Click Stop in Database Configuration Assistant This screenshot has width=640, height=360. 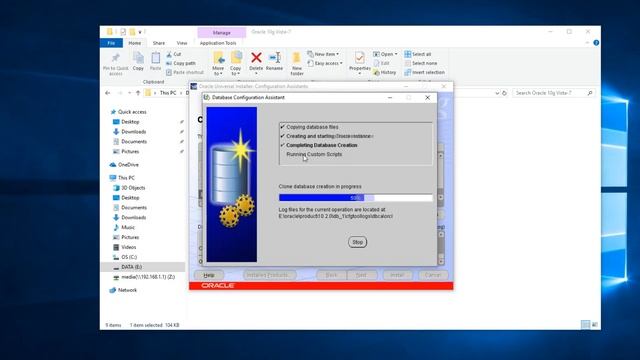coord(358,242)
